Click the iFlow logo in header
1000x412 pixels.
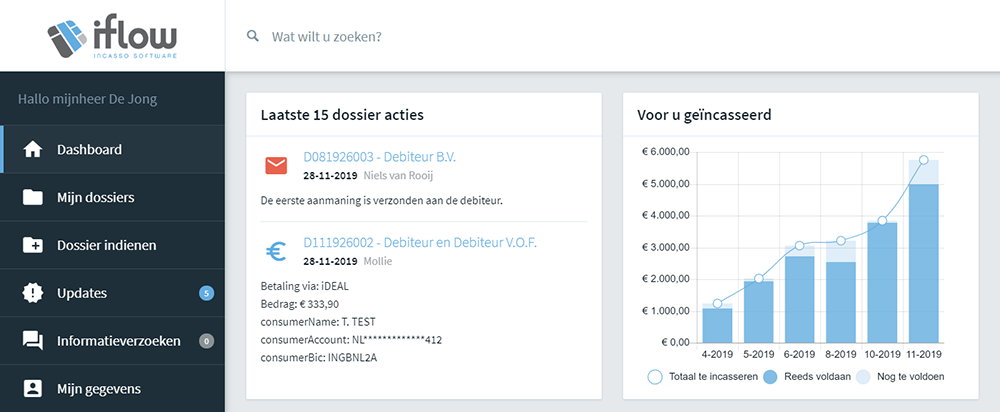112,37
